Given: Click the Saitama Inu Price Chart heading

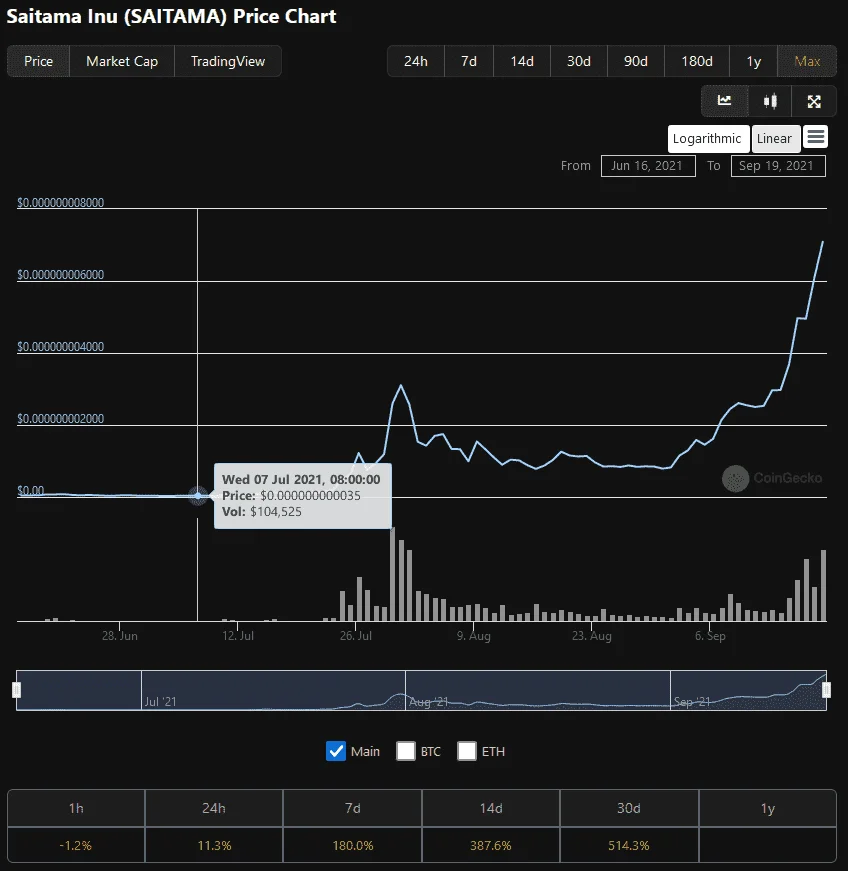Looking at the screenshot, I should pos(171,16).
